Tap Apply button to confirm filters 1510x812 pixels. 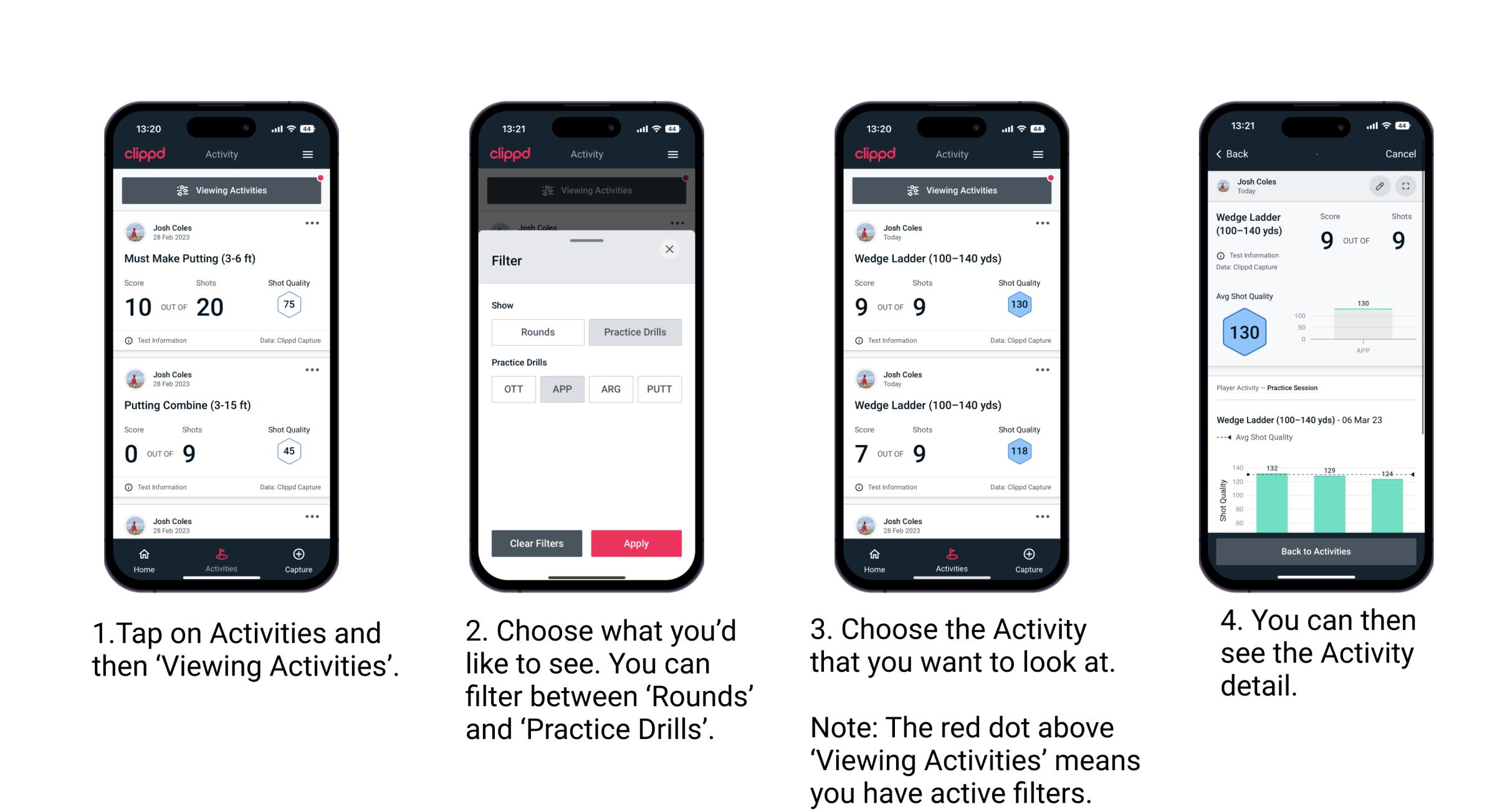pyautogui.click(x=636, y=542)
